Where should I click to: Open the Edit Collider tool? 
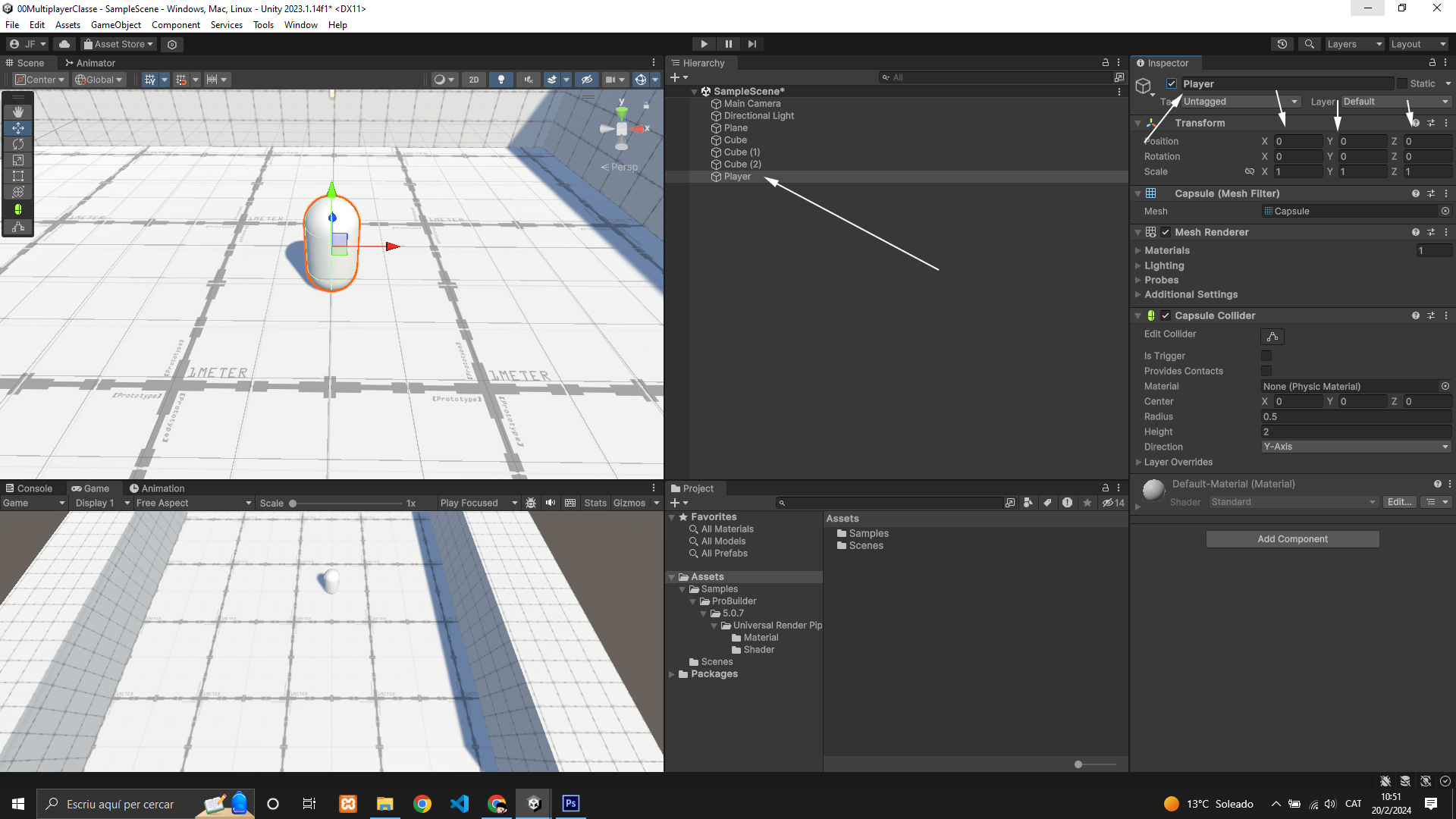click(x=1272, y=336)
